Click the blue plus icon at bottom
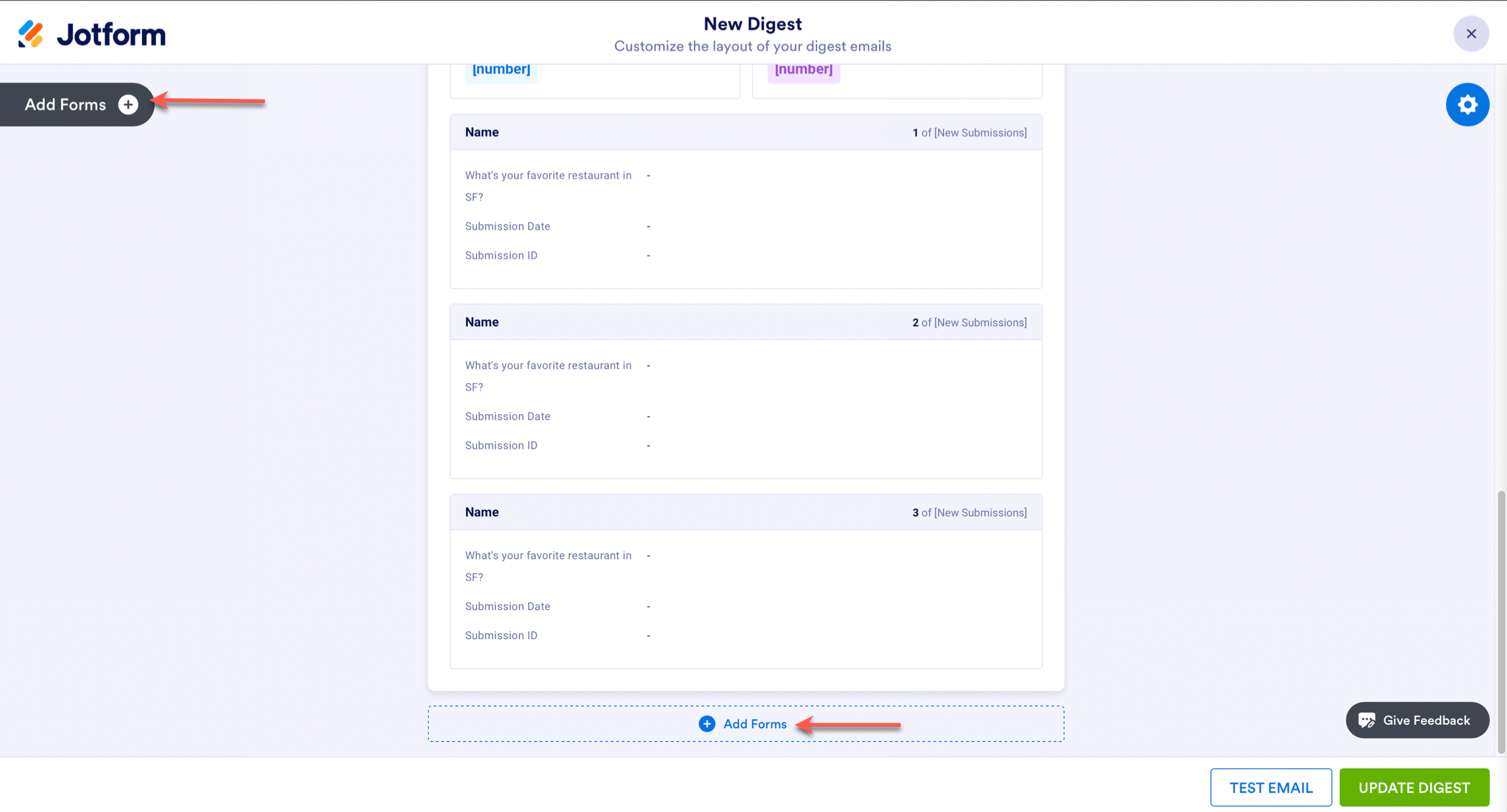This screenshot has height=812, width=1507. pyautogui.click(x=707, y=724)
